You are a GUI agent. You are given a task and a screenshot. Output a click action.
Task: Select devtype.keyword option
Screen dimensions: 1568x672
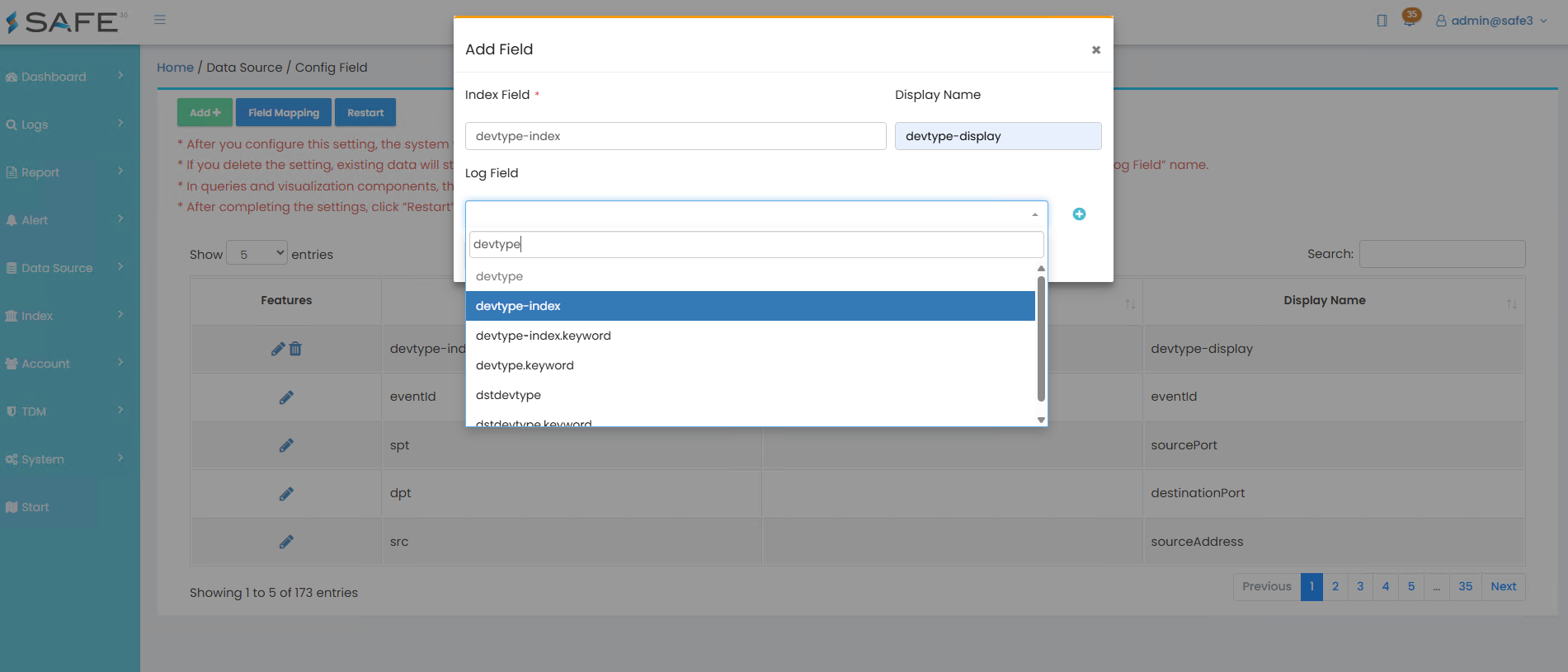click(x=751, y=365)
